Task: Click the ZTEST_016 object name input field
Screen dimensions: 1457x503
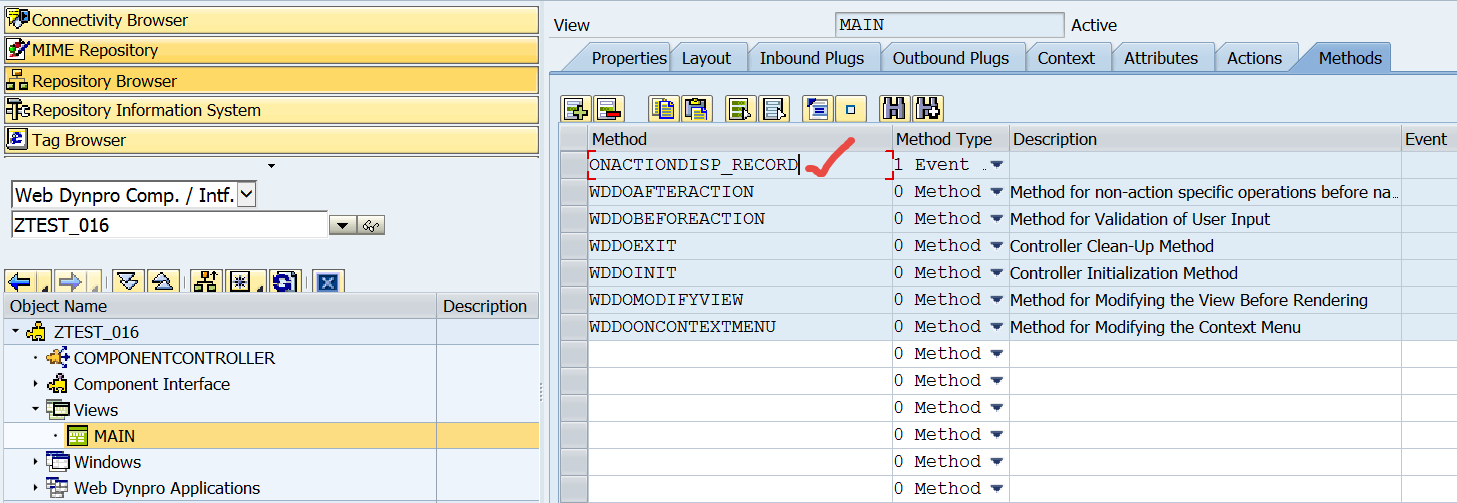Action: [x=168, y=226]
